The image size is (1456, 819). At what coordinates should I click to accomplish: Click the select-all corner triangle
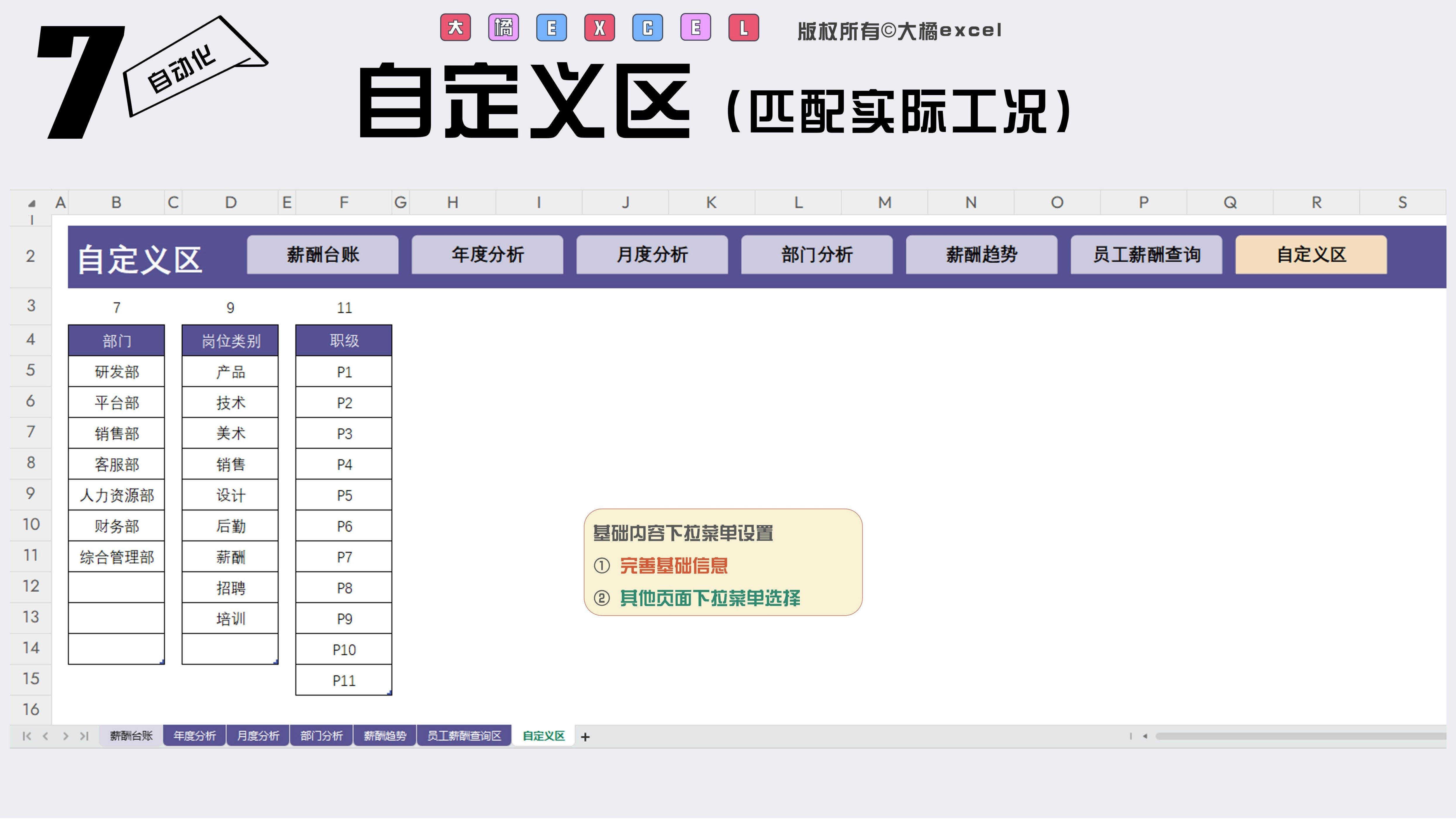pos(32,203)
